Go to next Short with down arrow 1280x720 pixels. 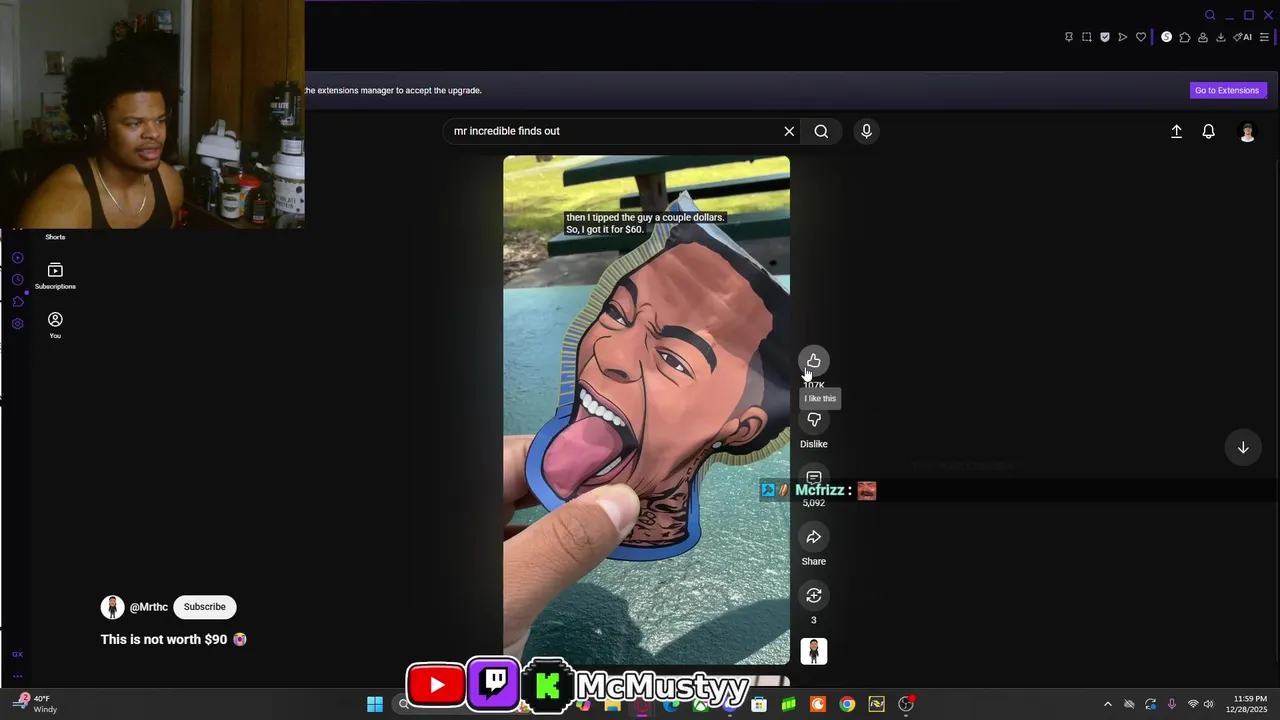click(x=1243, y=447)
